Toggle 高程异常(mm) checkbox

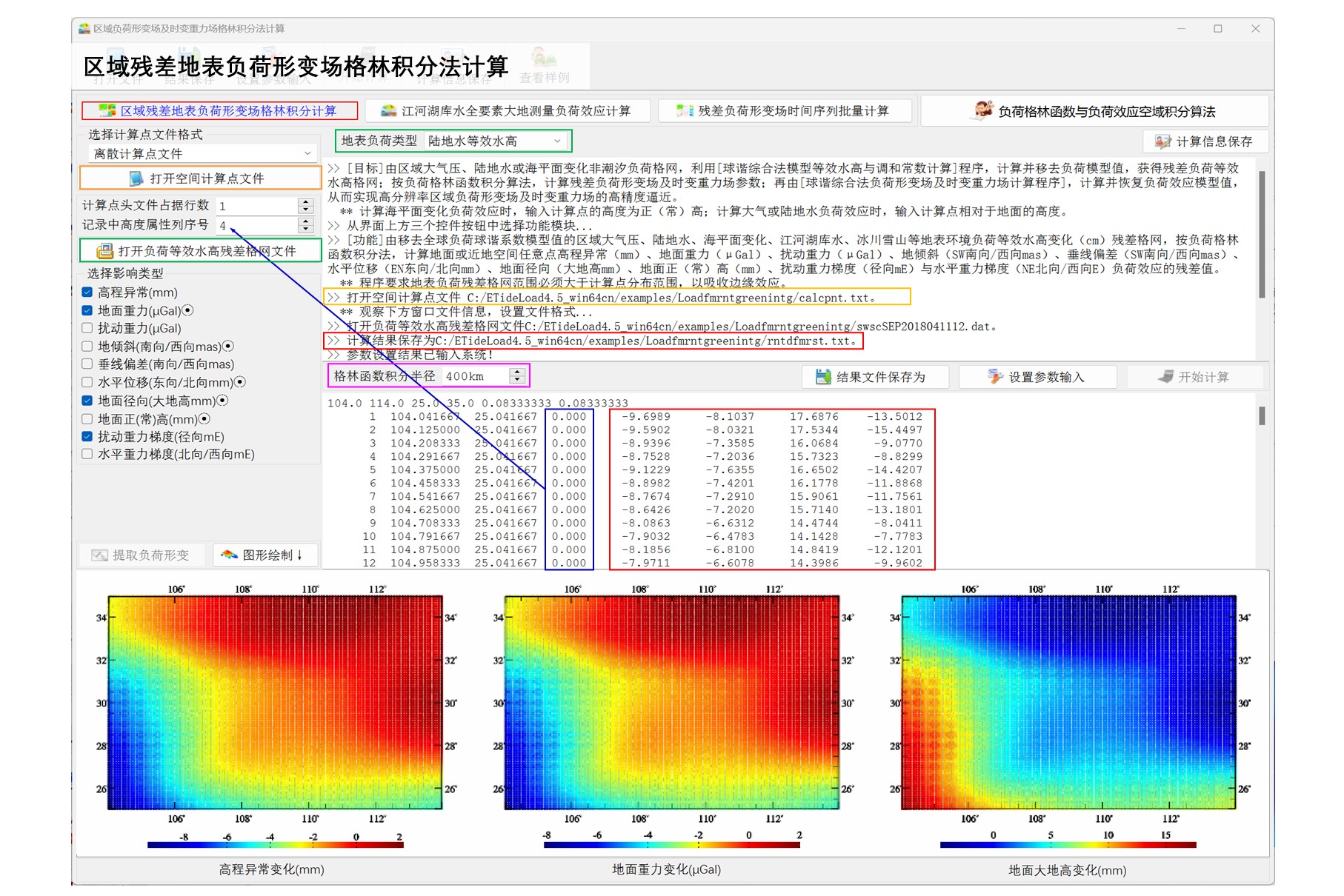[x=87, y=292]
